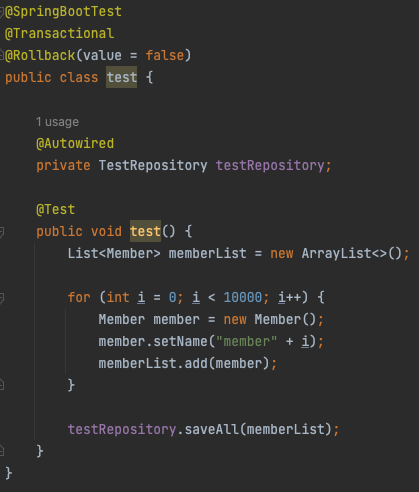Viewport: 419px width, 492px height.
Task: Collapse the test() method fold marker
Action: point(2,232)
